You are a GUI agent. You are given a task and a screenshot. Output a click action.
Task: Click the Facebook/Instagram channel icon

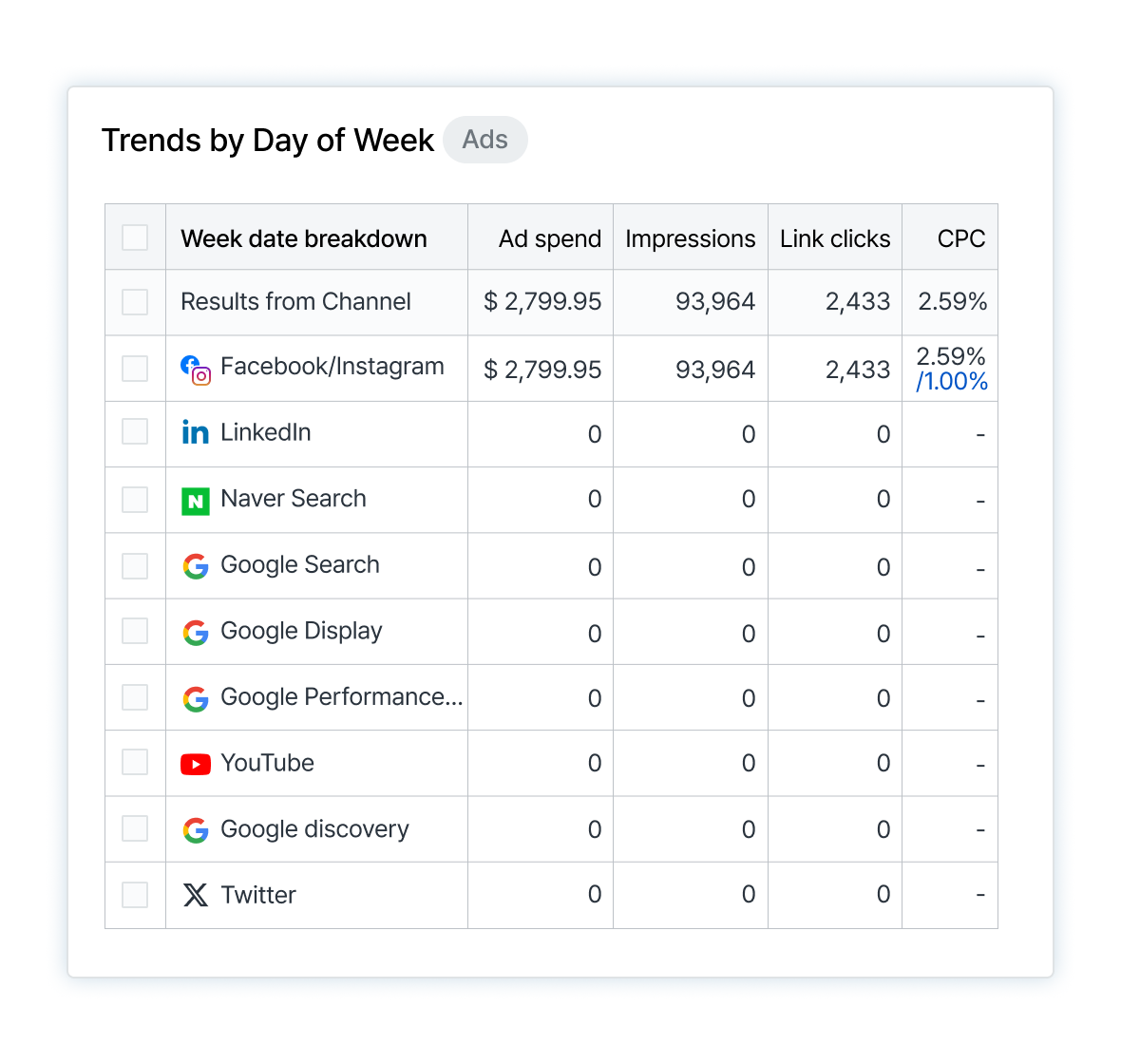194,368
